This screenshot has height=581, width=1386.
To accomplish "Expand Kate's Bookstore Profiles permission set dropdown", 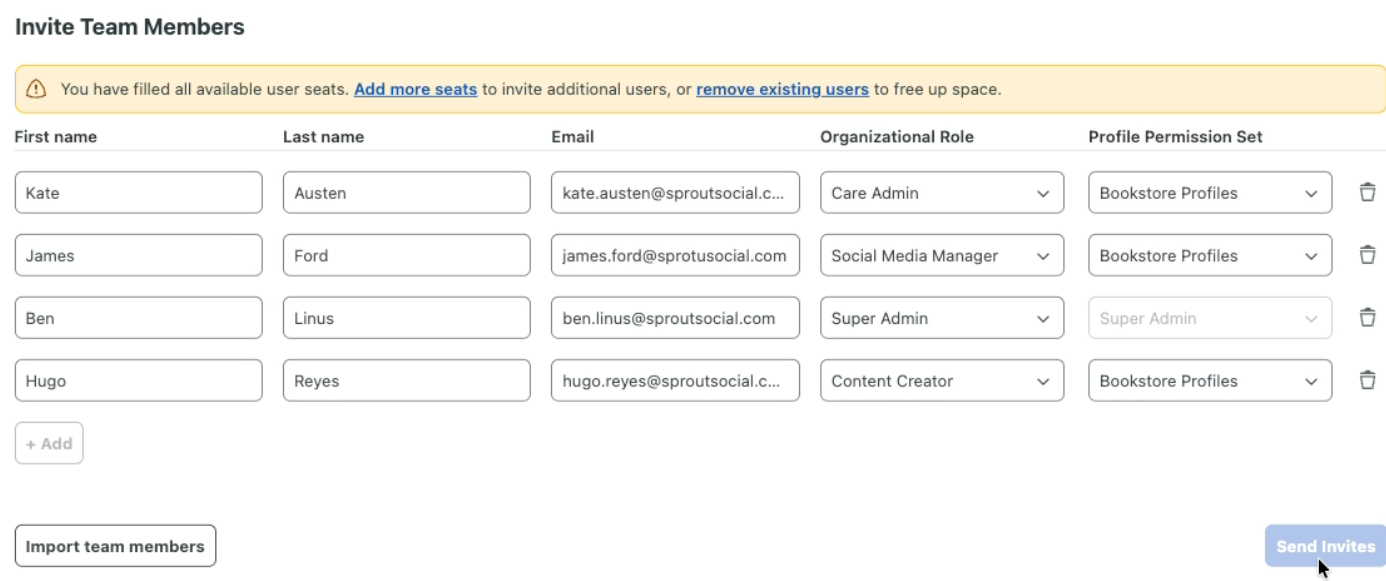I will pos(1210,193).
